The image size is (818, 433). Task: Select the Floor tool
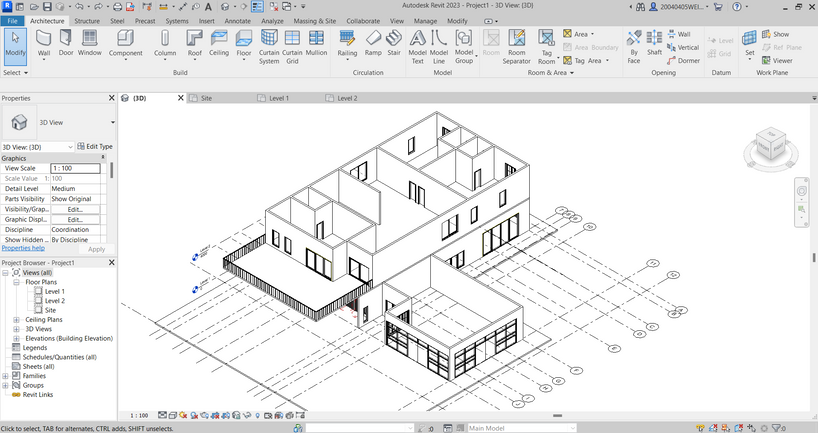pos(244,43)
